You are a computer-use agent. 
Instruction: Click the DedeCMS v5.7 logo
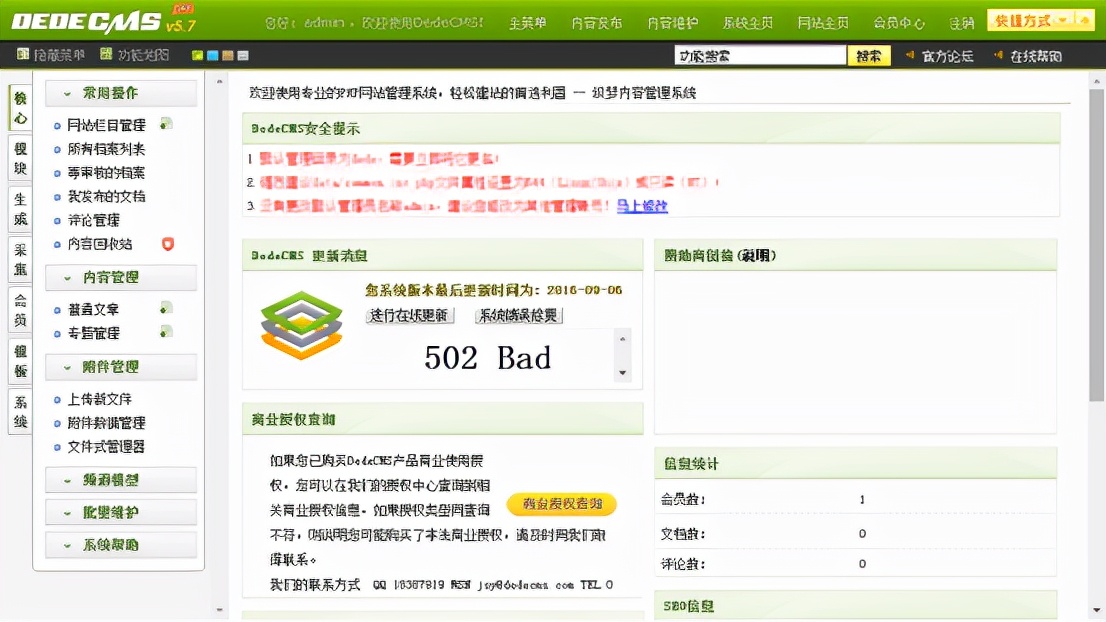[104, 20]
